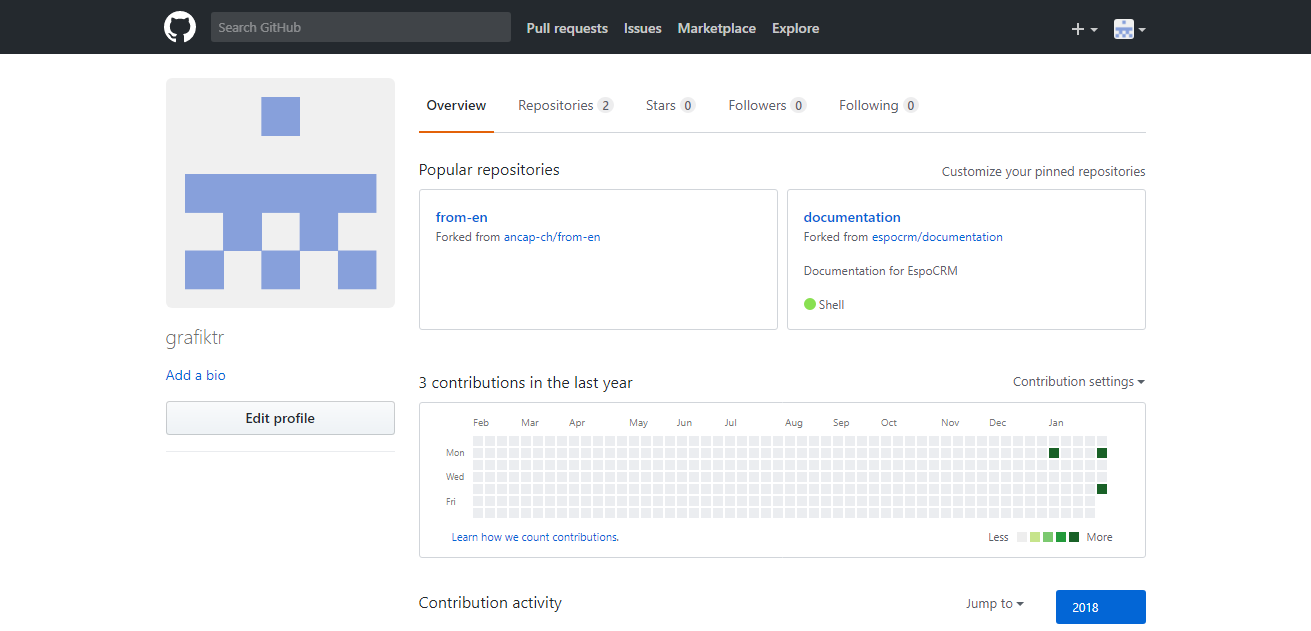
Task: Select the 2018 year button
Action: (x=1101, y=607)
